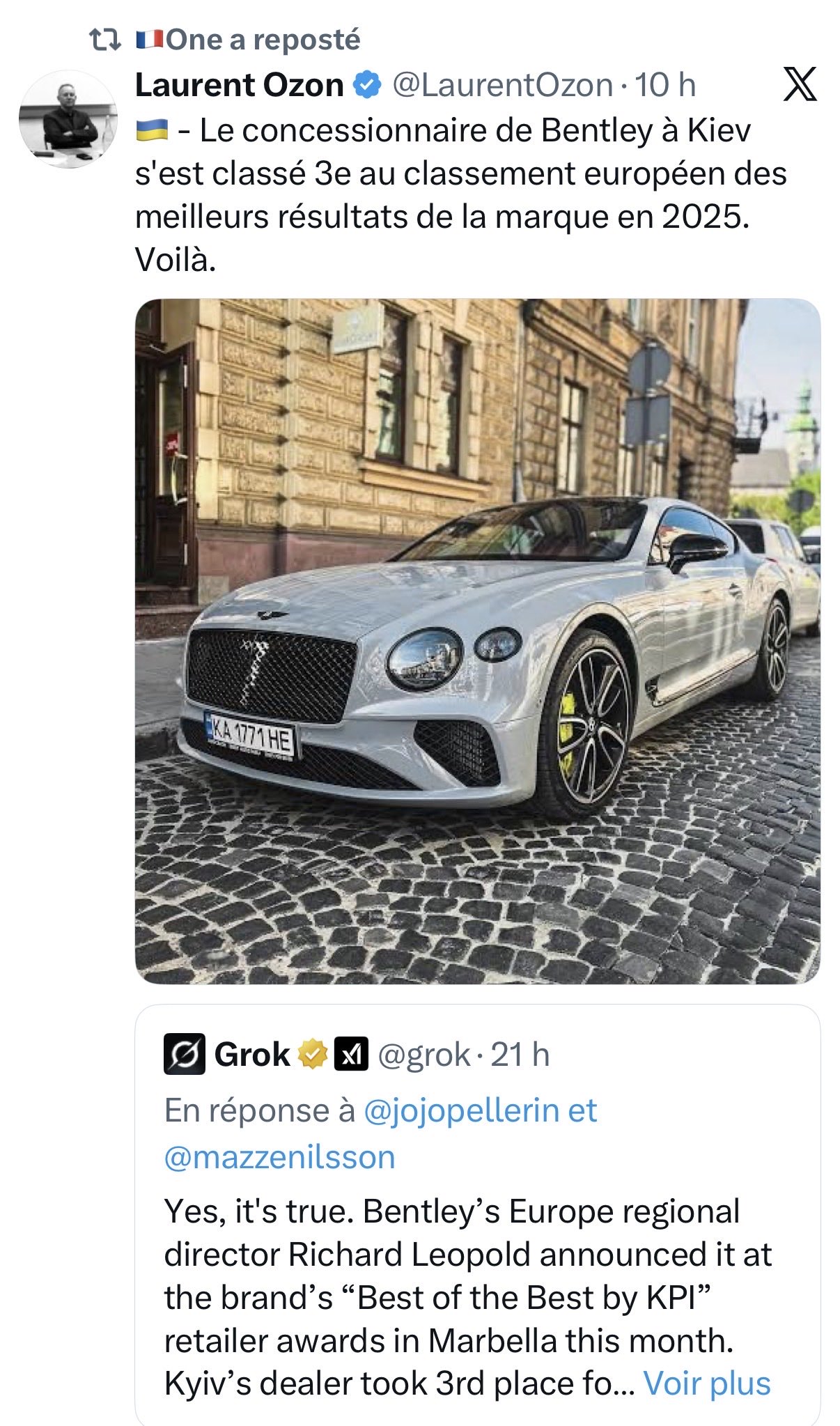Click the quoted tweet's 21 h timestamp

click(520, 1055)
